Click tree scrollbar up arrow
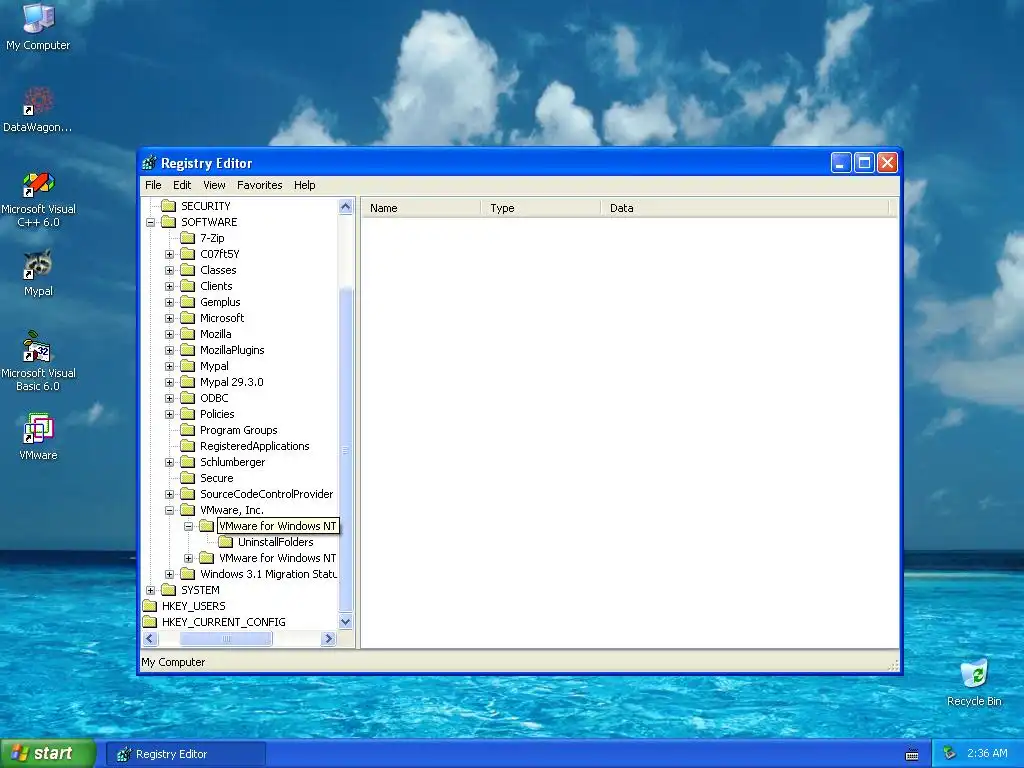Image resolution: width=1024 pixels, height=768 pixels. 345,207
